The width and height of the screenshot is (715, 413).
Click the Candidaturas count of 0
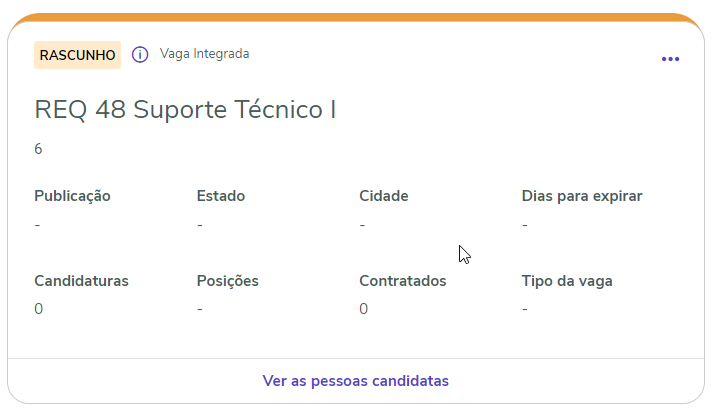click(x=38, y=309)
